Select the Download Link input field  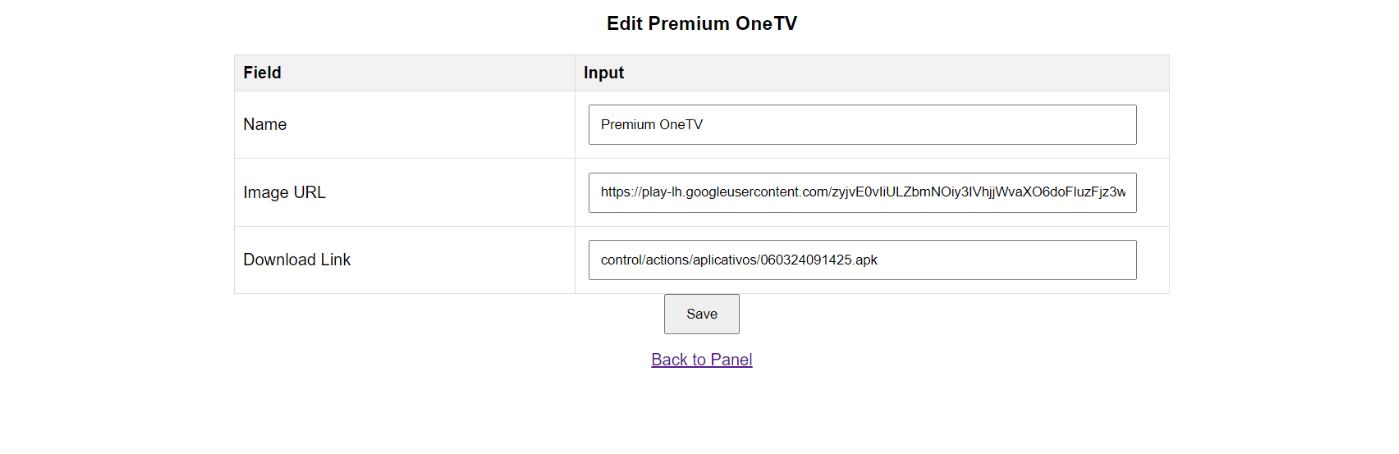pos(862,260)
